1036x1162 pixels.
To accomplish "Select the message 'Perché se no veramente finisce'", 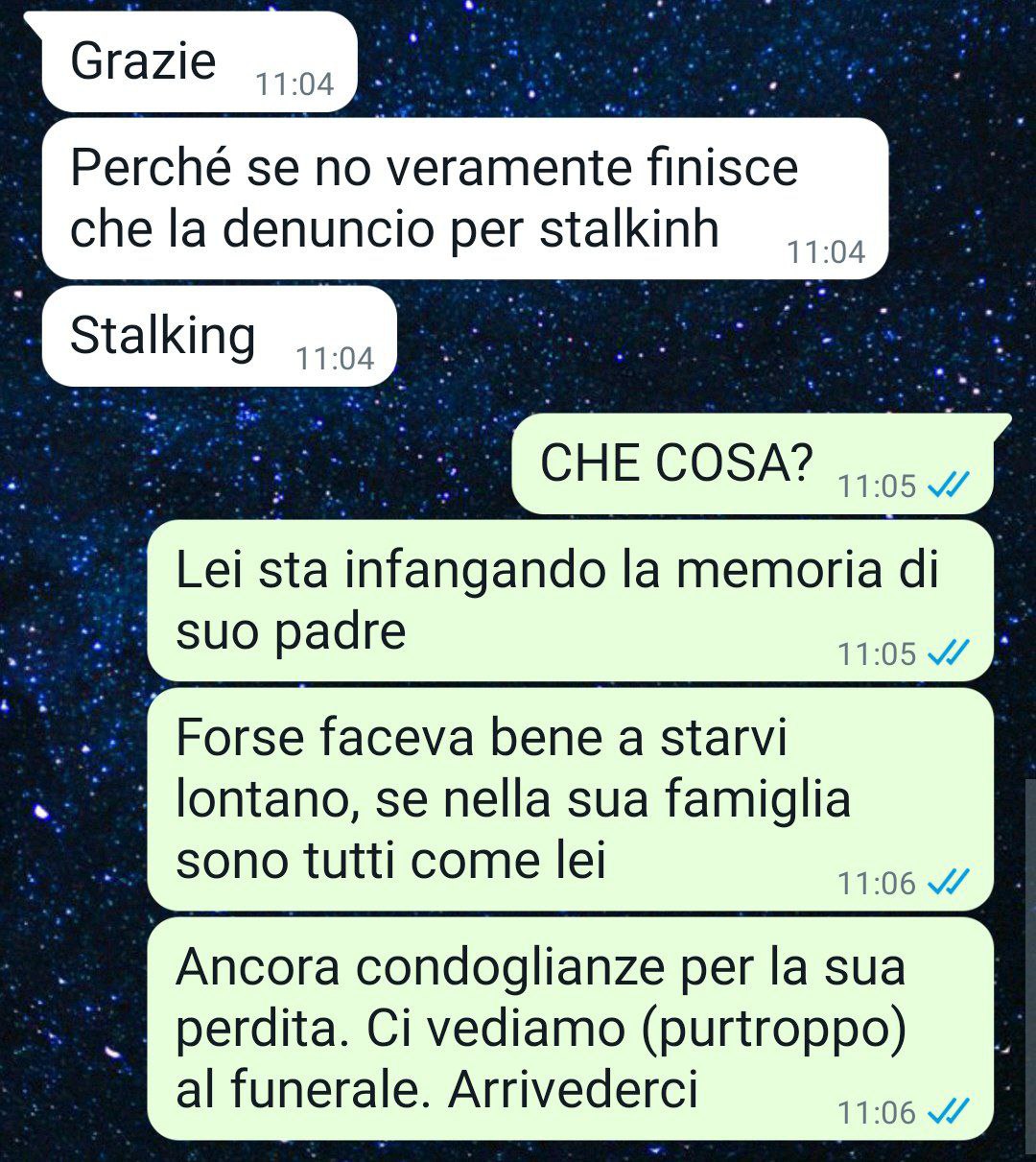I will [465, 199].
